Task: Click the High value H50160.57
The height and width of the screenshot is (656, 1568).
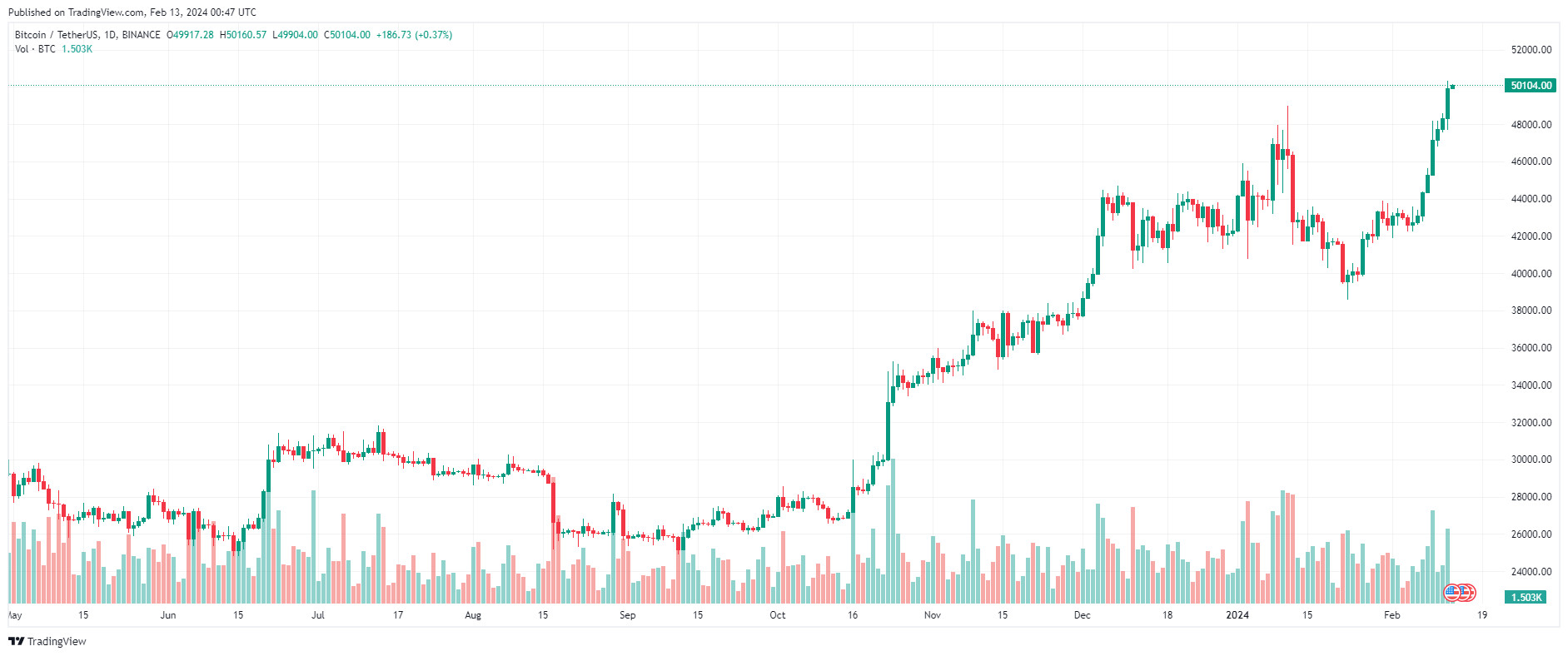Action: [243, 35]
